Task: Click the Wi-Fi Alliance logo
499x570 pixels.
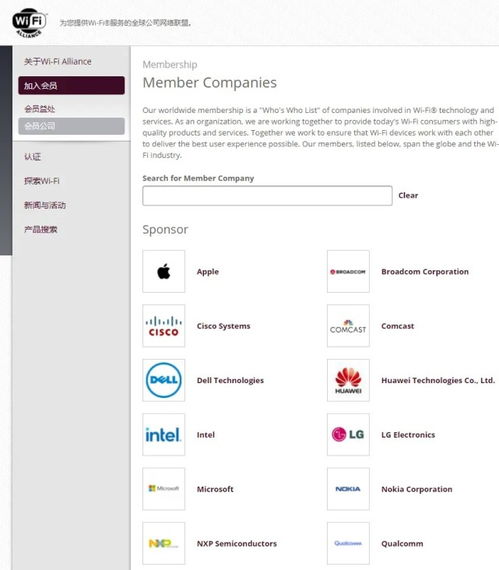Action: 29,23
